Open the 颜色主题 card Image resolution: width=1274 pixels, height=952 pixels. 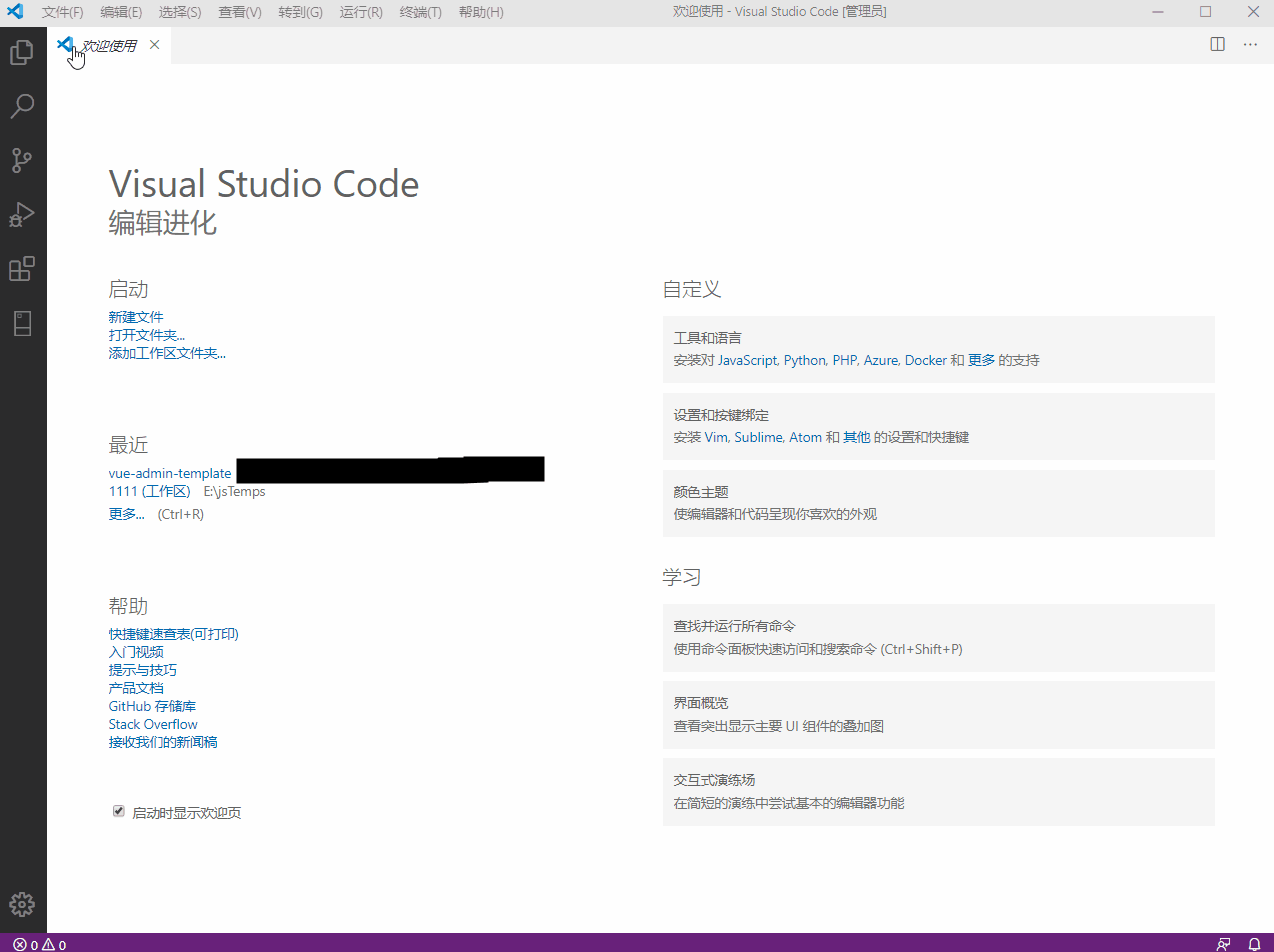pyautogui.click(x=938, y=503)
